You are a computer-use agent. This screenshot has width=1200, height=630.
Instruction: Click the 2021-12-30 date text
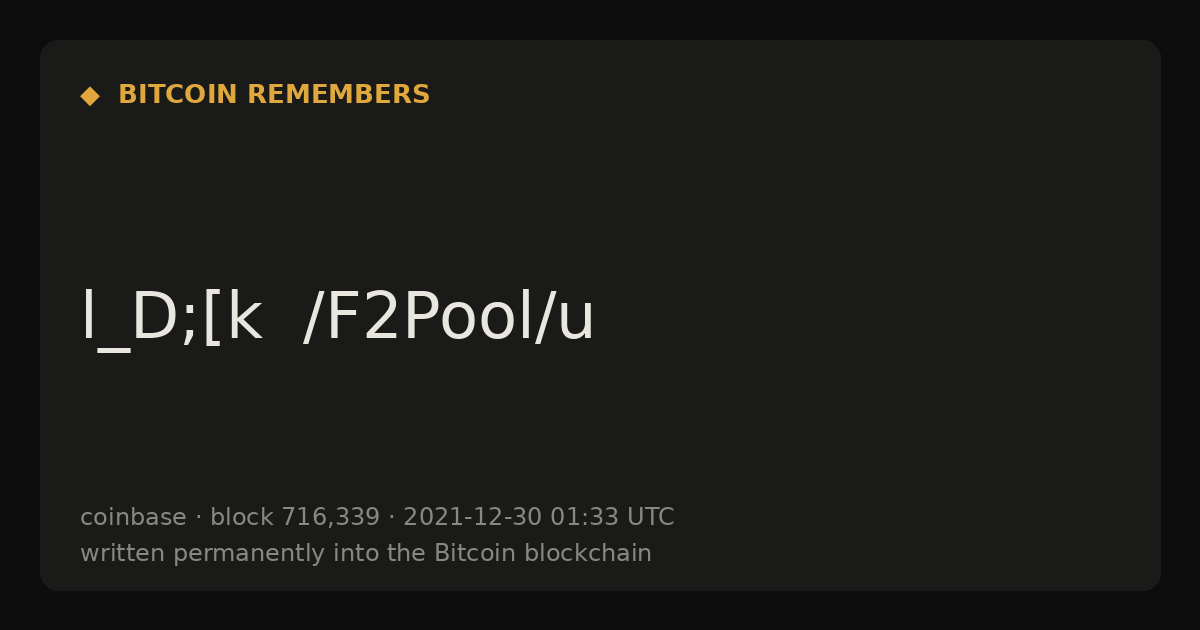click(472, 518)
